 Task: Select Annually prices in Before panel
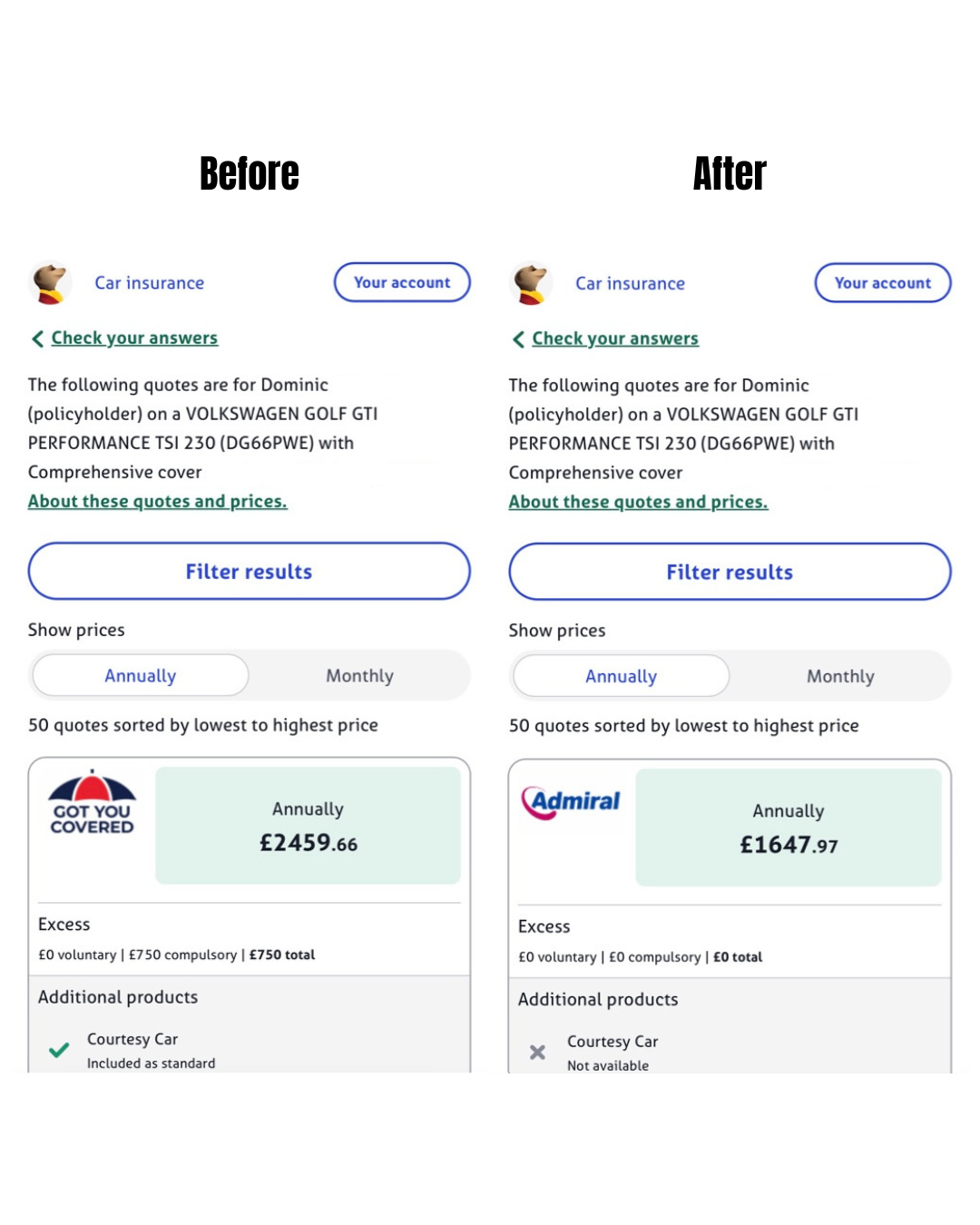coord(141,676)
